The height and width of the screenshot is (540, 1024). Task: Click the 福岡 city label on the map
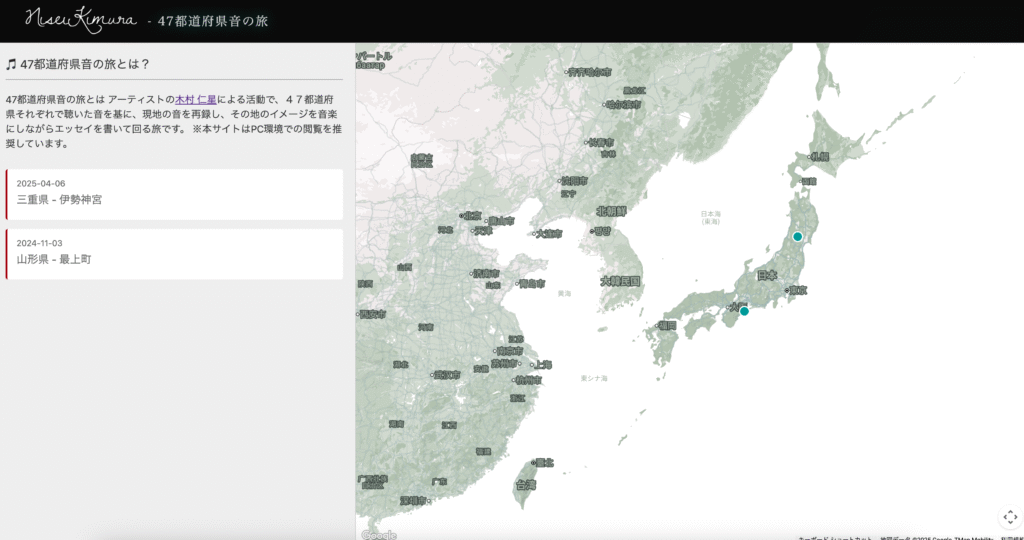(666, 325)
